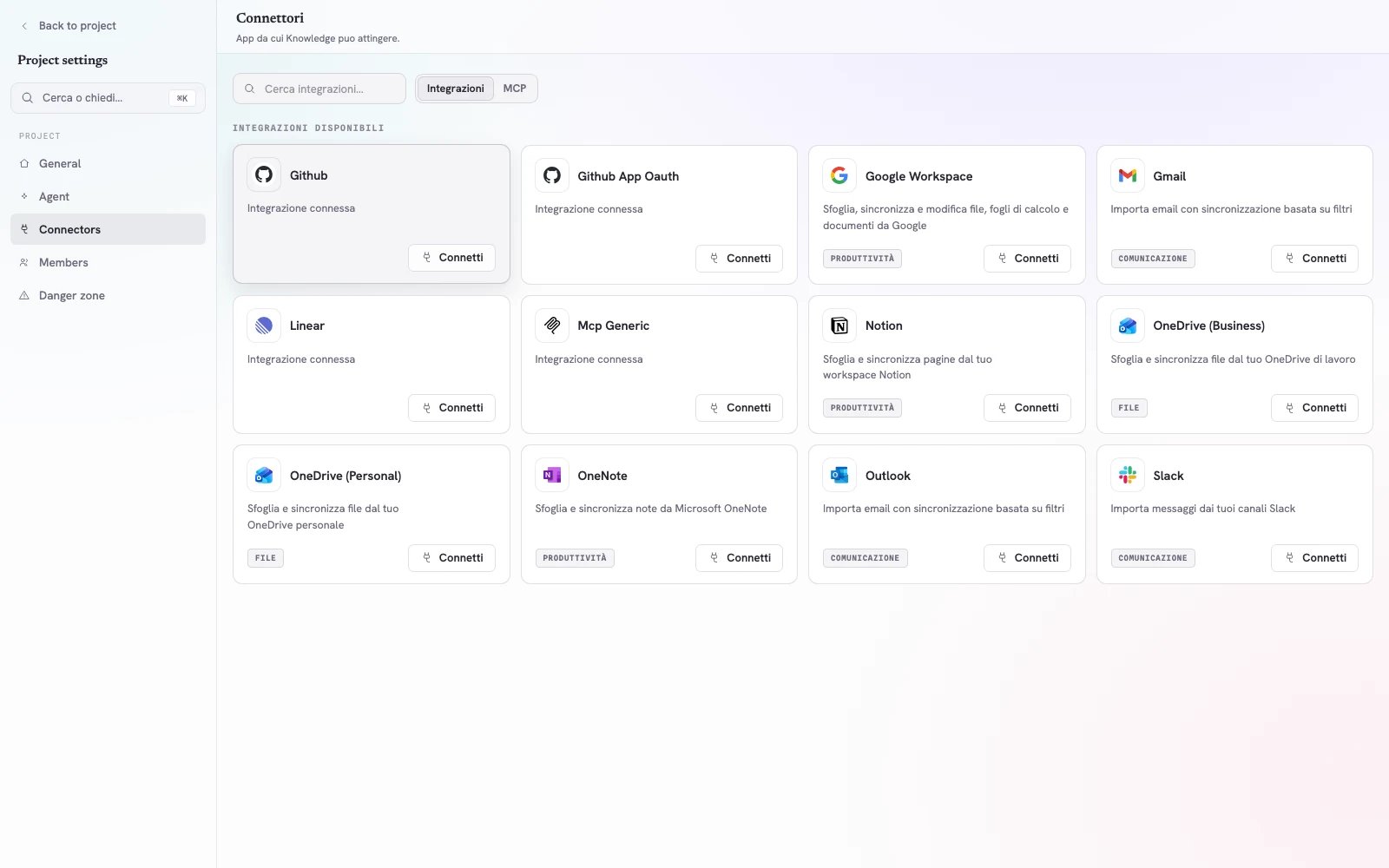Click the Notion logo icon
Image resolution: width=1389 pixels, height=868 pixels.
(x=839, y=325)
